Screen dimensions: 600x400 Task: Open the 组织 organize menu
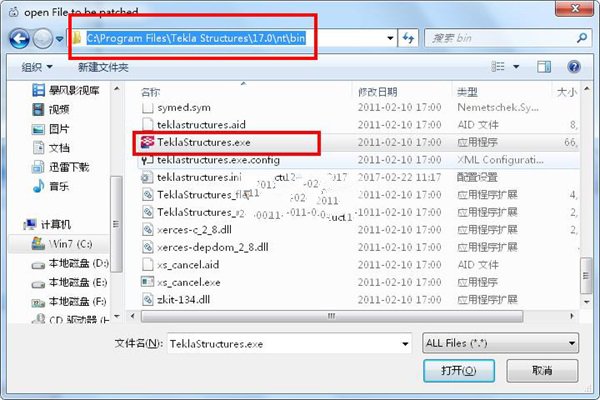pyautogui.click(x=37, y=67)
